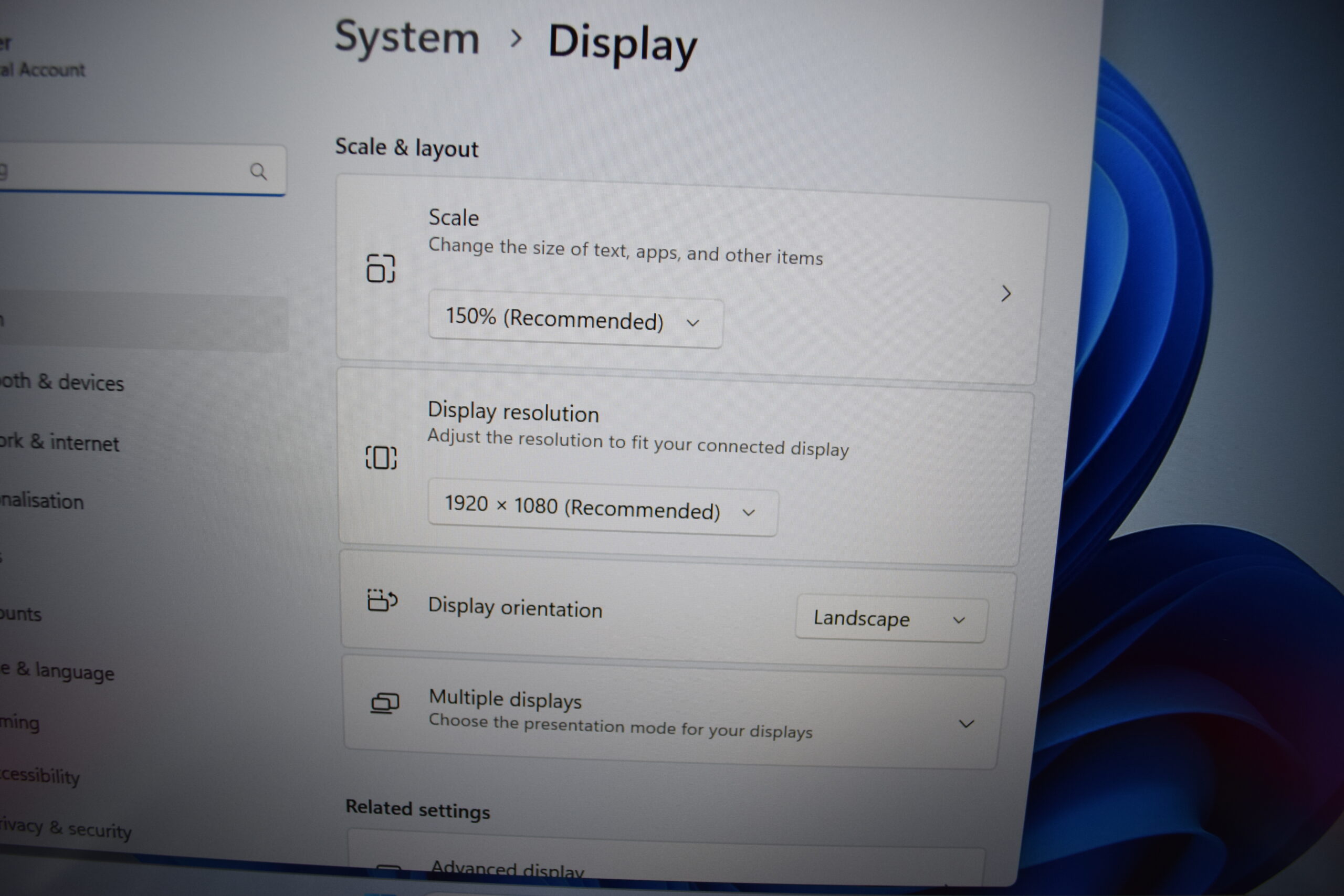This screenshot has width=1344, height=896.
Task: Open Scale custom settings arrow
Action: (1006, 294)
